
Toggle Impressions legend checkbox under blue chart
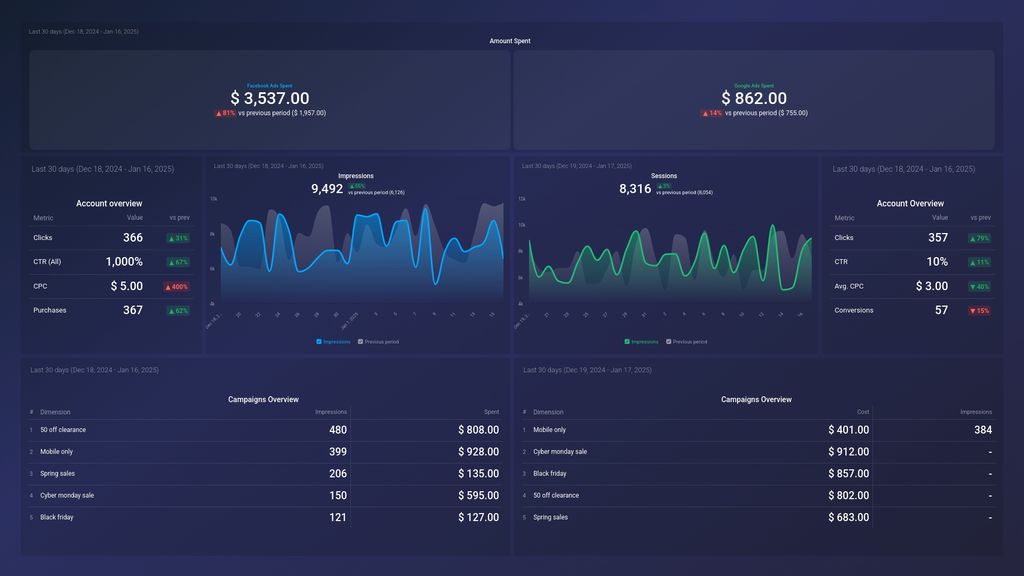pos(319,342)
